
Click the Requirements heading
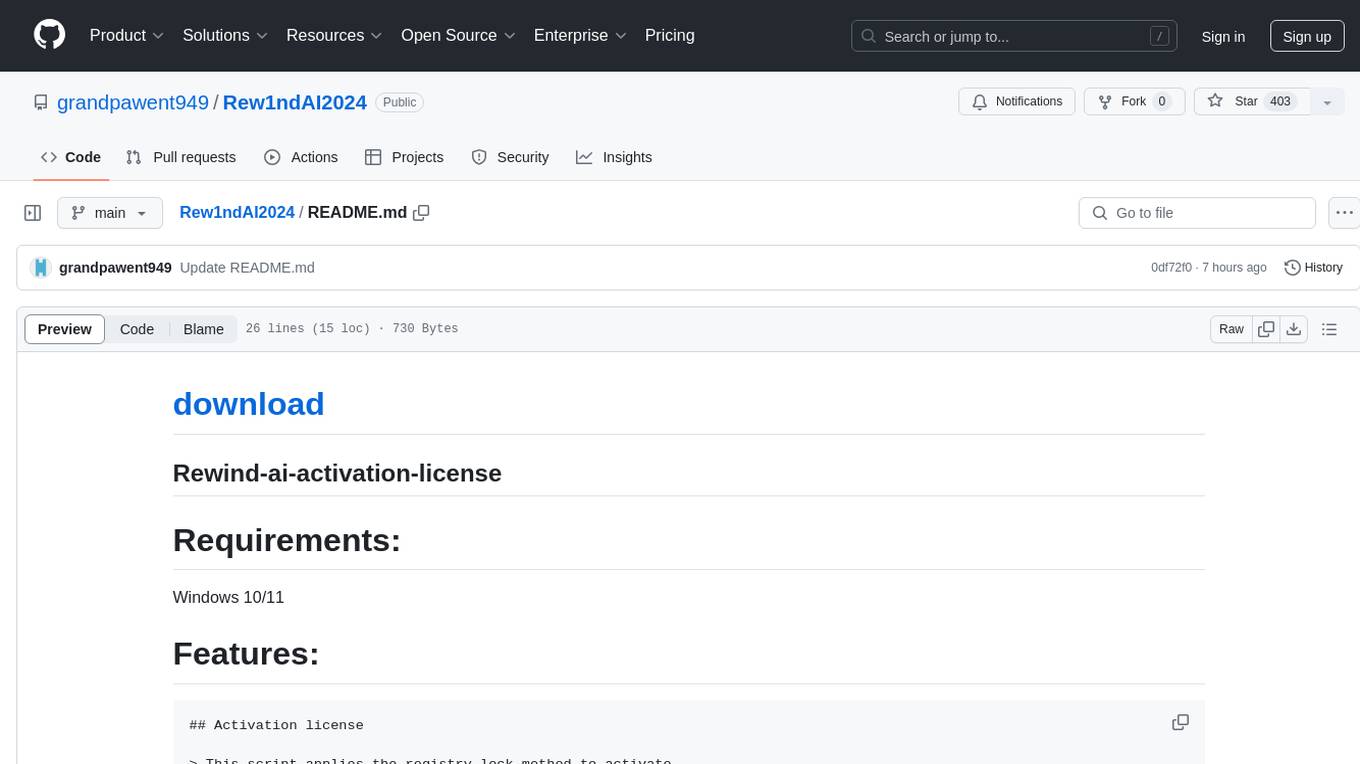[x=287, y=540]
